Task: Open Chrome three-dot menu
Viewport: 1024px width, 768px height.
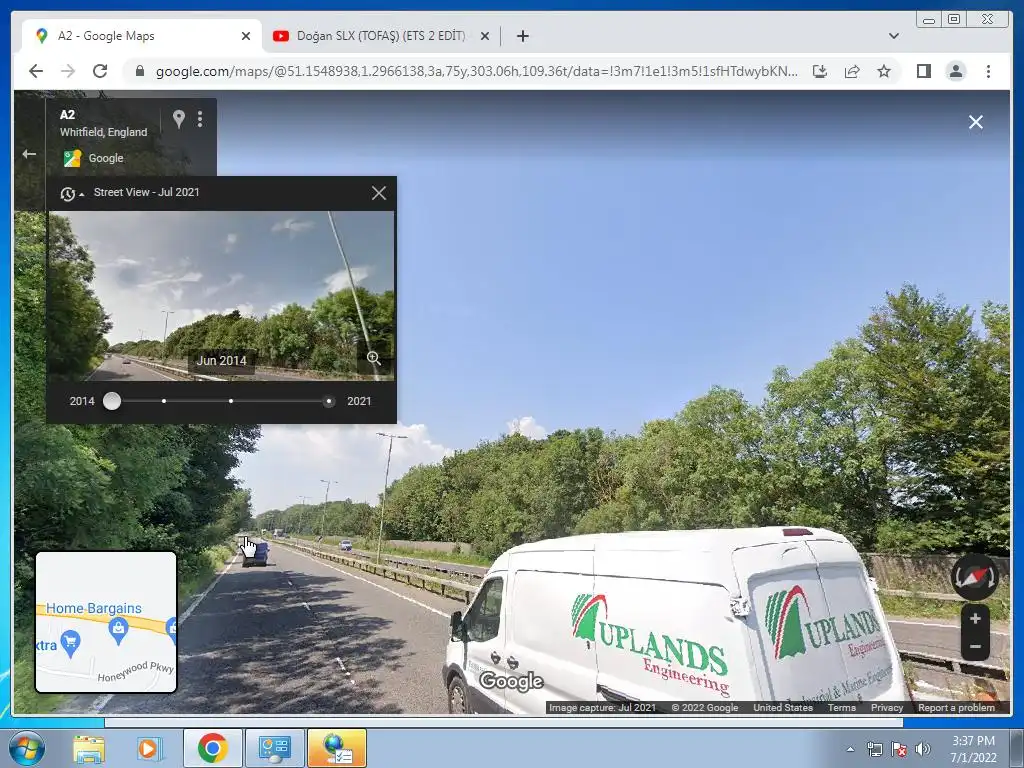Action: tap(989, 71)
